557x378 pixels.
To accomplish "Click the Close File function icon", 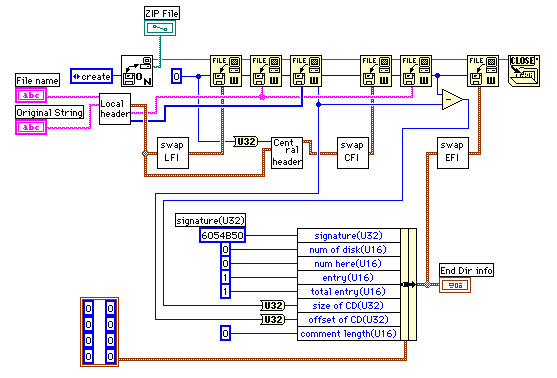I will coord(524,71).
